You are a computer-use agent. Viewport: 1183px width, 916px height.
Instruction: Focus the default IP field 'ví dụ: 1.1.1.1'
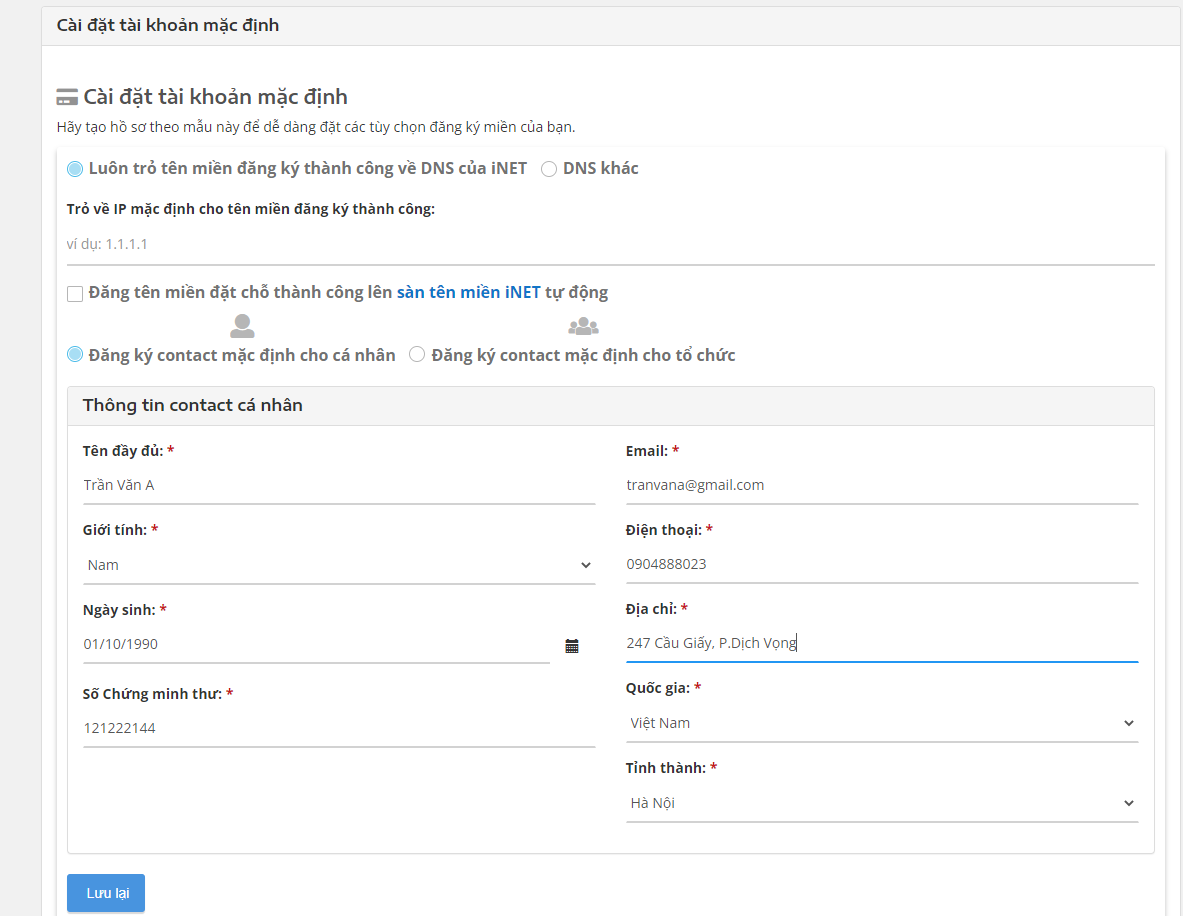point(610,244)
